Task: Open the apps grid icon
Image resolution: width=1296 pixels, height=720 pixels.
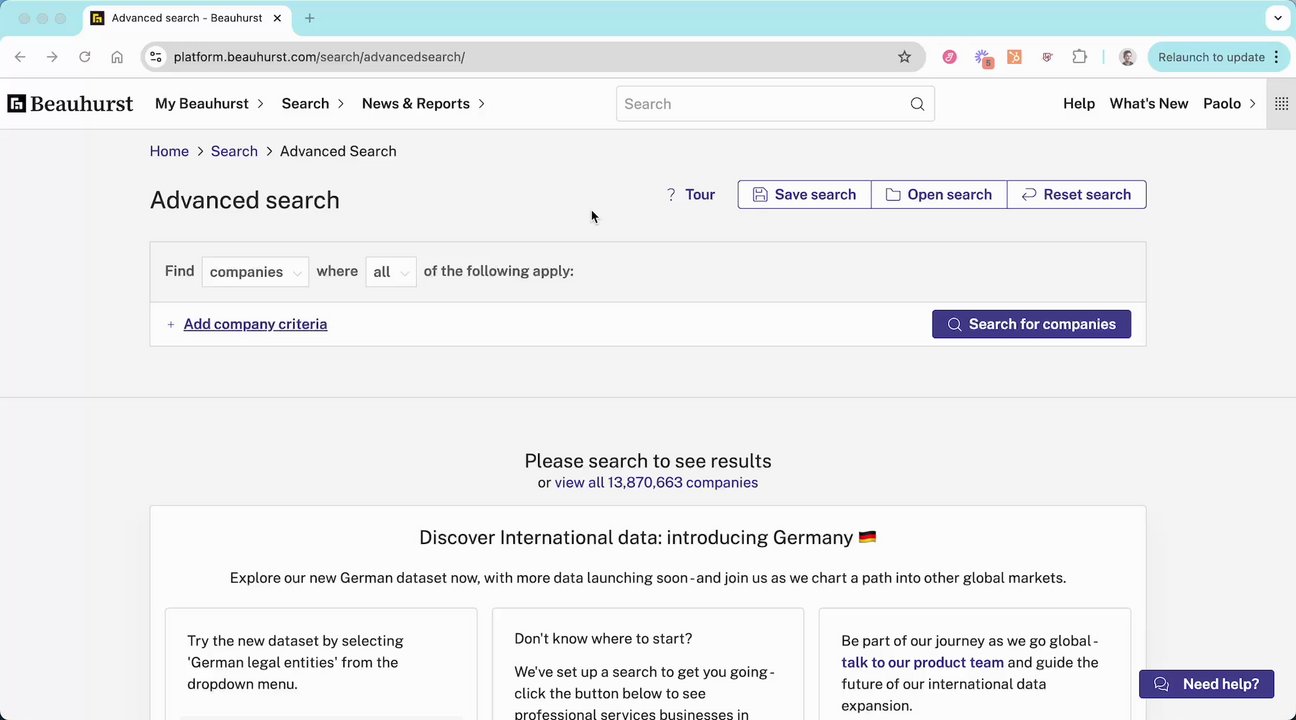Action: [x=1281, y=104]
